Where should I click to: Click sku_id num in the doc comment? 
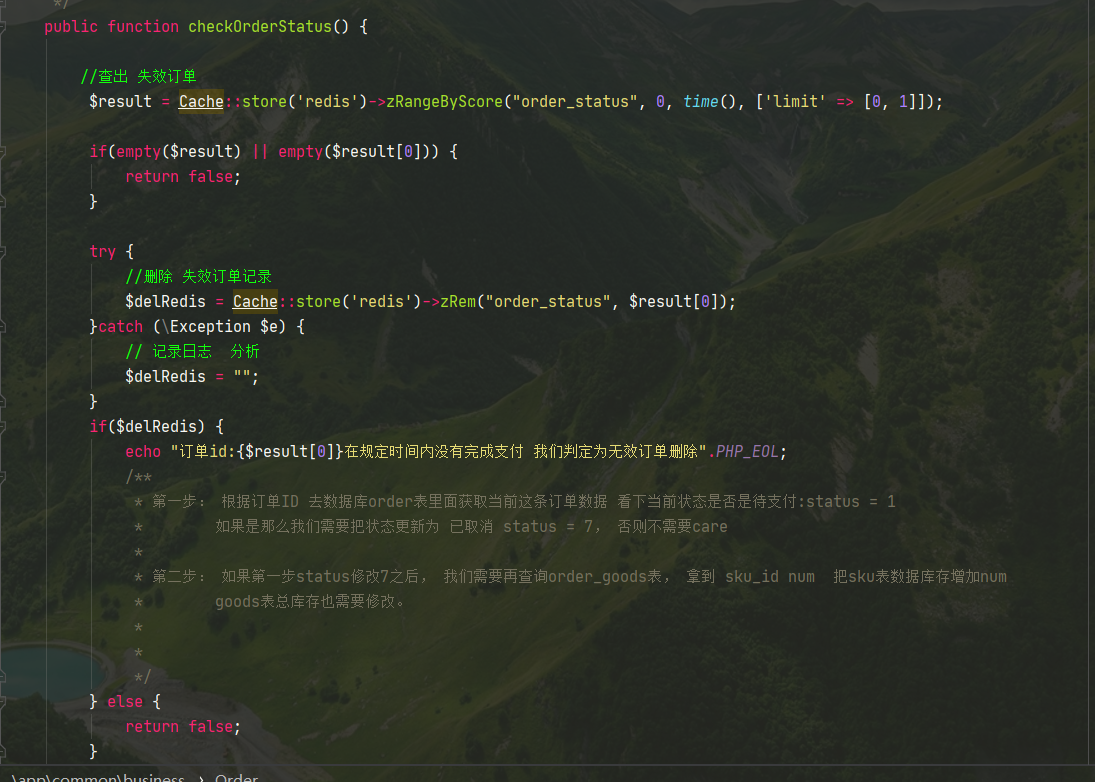[x=770, y=577]
